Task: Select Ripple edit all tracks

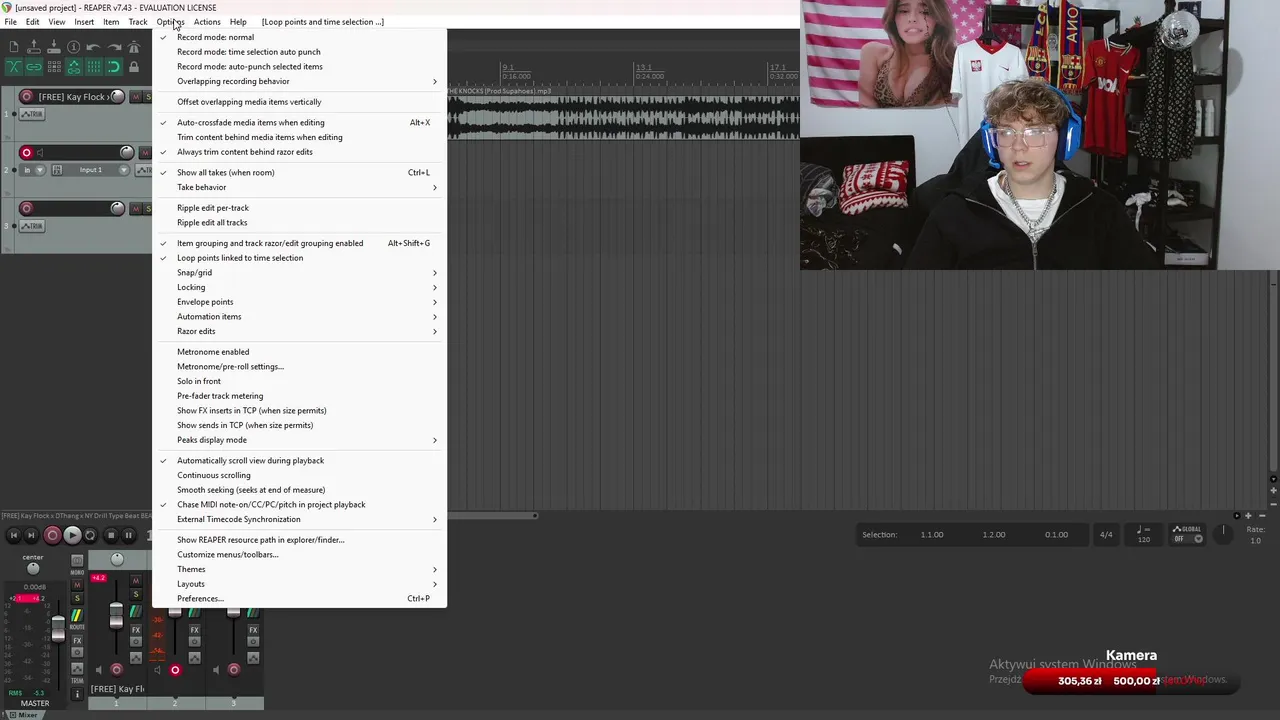Action: point(300,222)
